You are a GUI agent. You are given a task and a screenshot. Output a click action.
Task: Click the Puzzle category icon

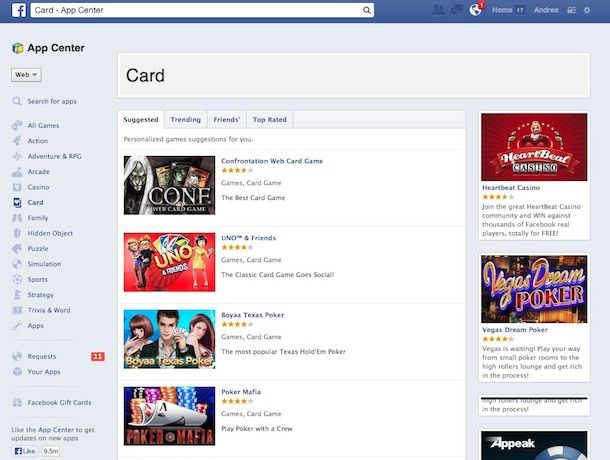(x=17, y=249)
